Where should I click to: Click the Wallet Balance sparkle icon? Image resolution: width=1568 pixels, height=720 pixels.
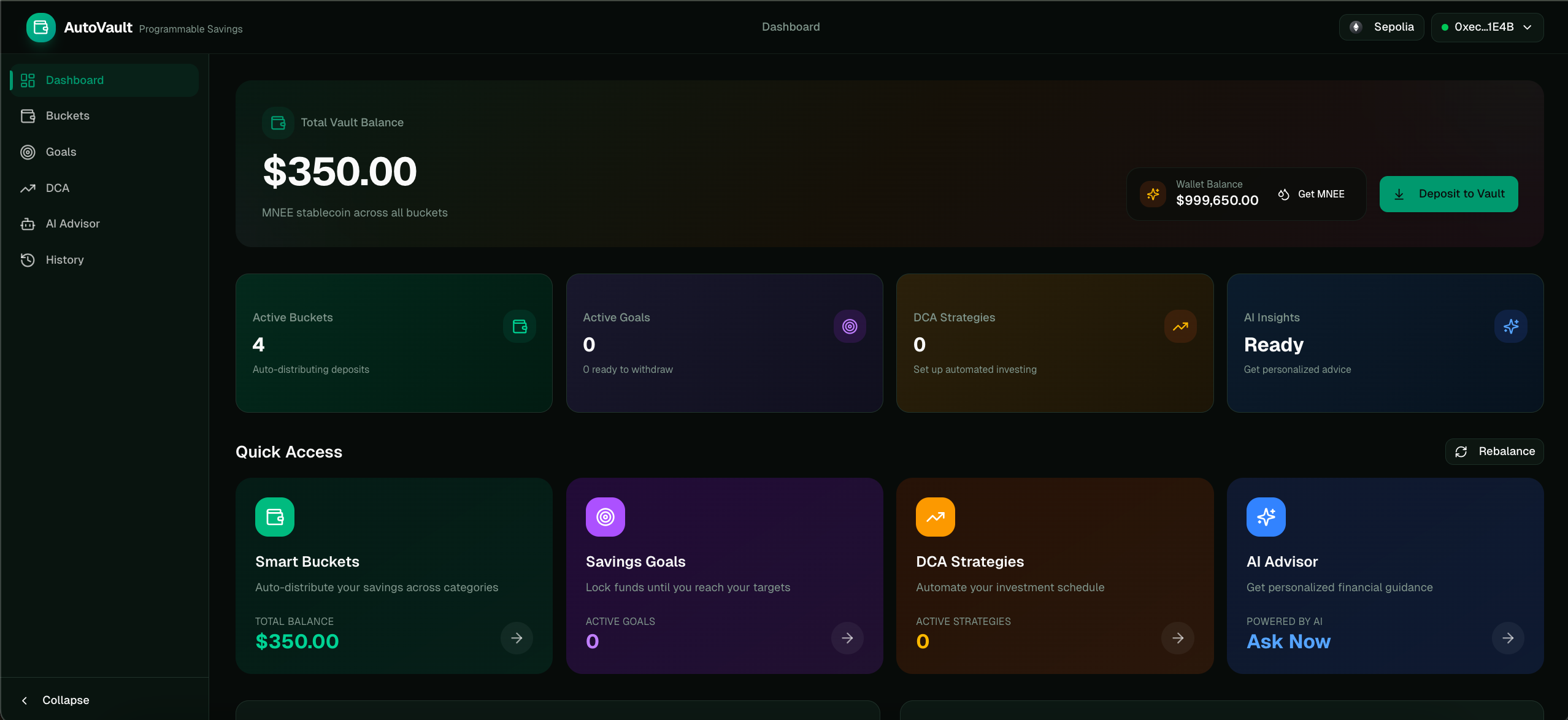(x=1153, y=194)
